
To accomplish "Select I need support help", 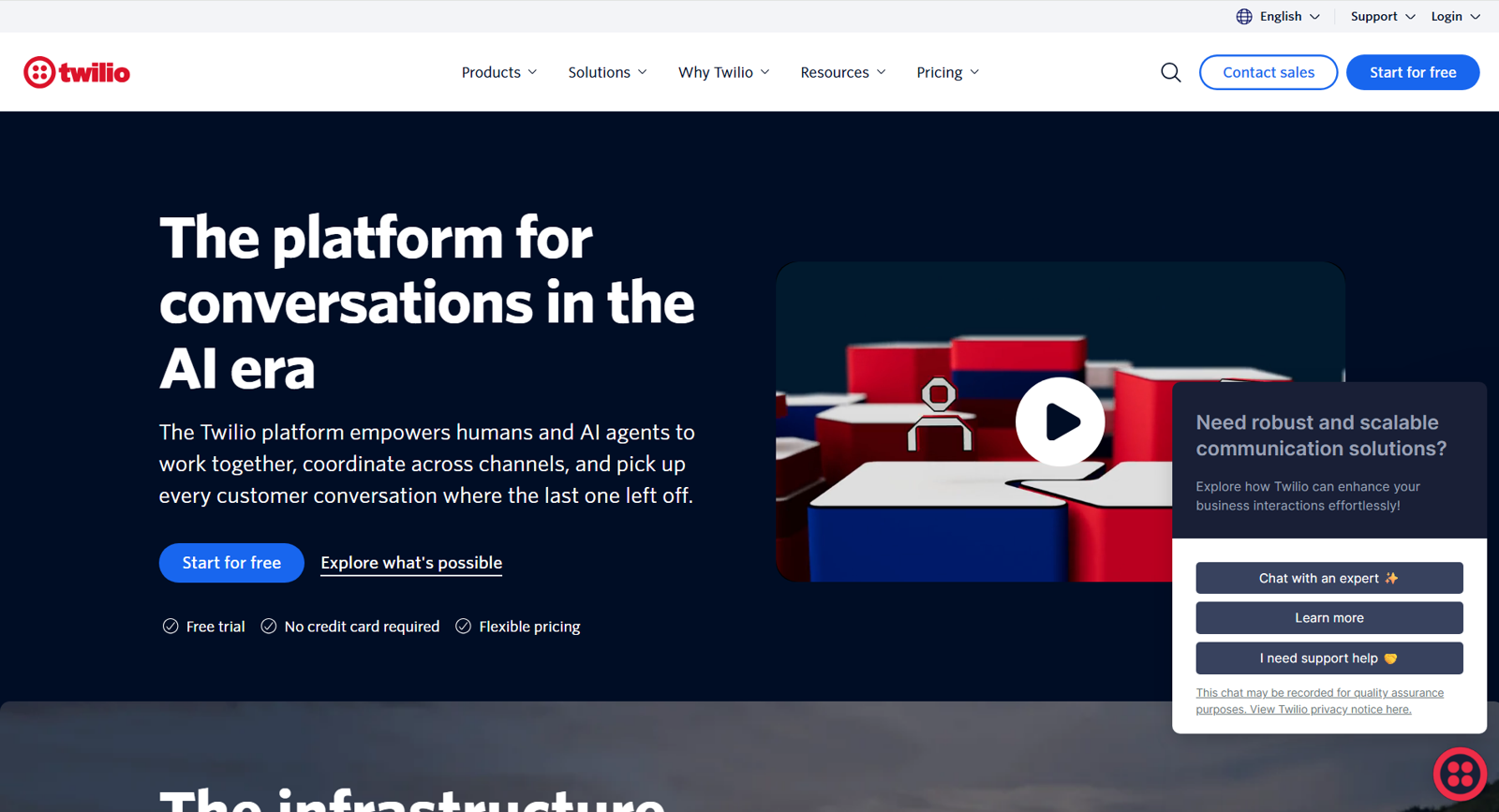I will click(1329, 658).
